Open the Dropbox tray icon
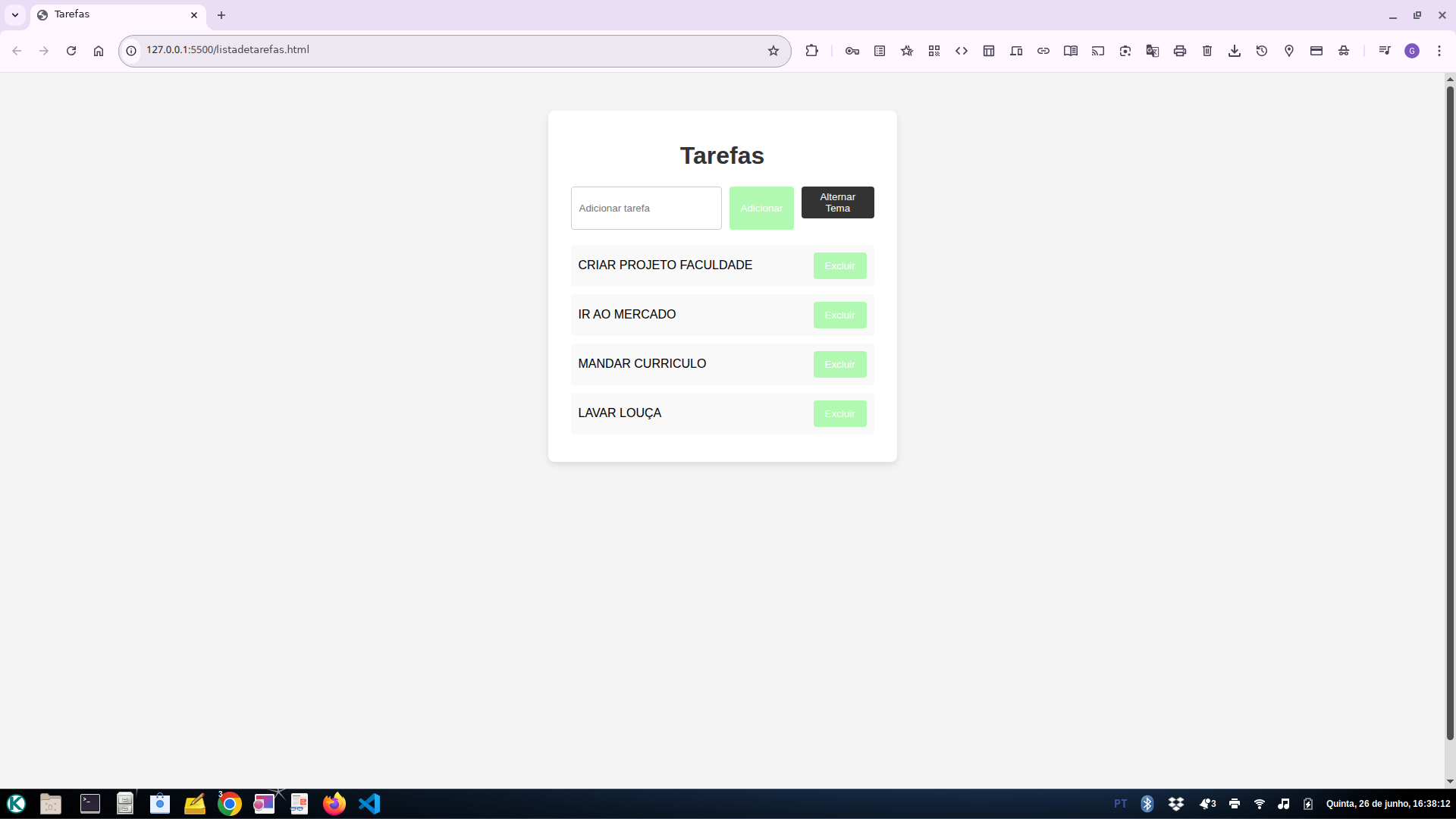This screenshot has height=819, width=1456. (x=1176, y=804)
